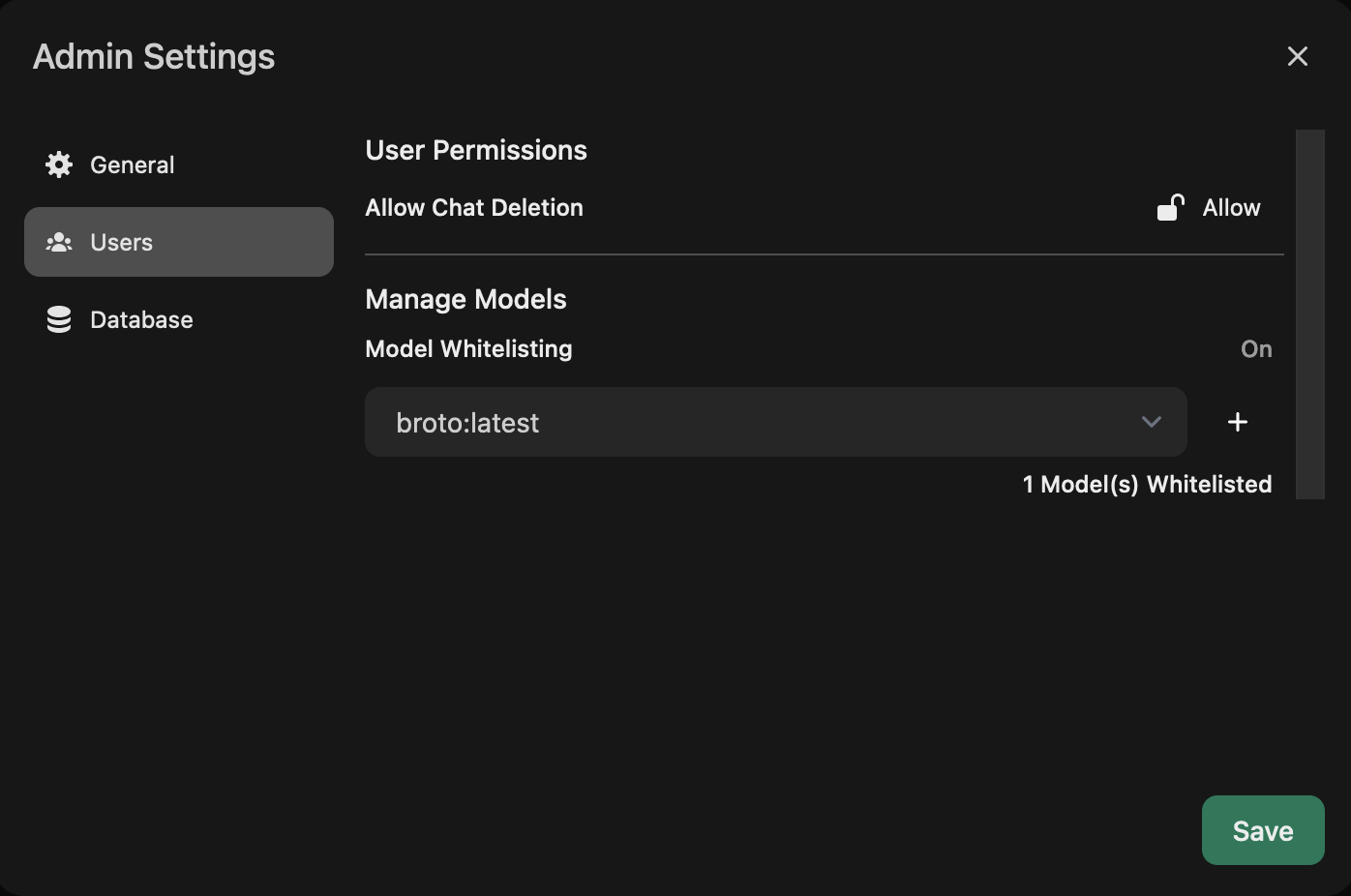The image size is (1351, 896).
Task: Click the plus icon to whitelist another model
Action: 1238,422
